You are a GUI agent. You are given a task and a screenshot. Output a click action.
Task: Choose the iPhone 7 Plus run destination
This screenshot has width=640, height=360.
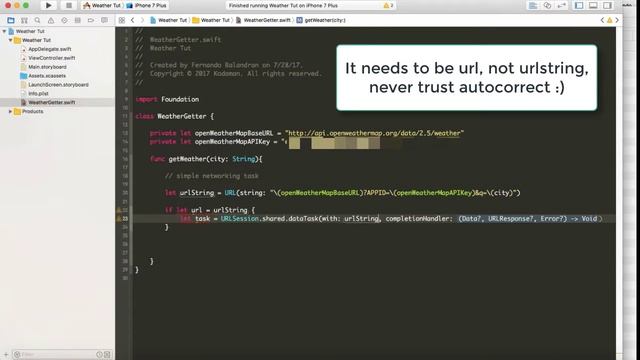[146, 5]
